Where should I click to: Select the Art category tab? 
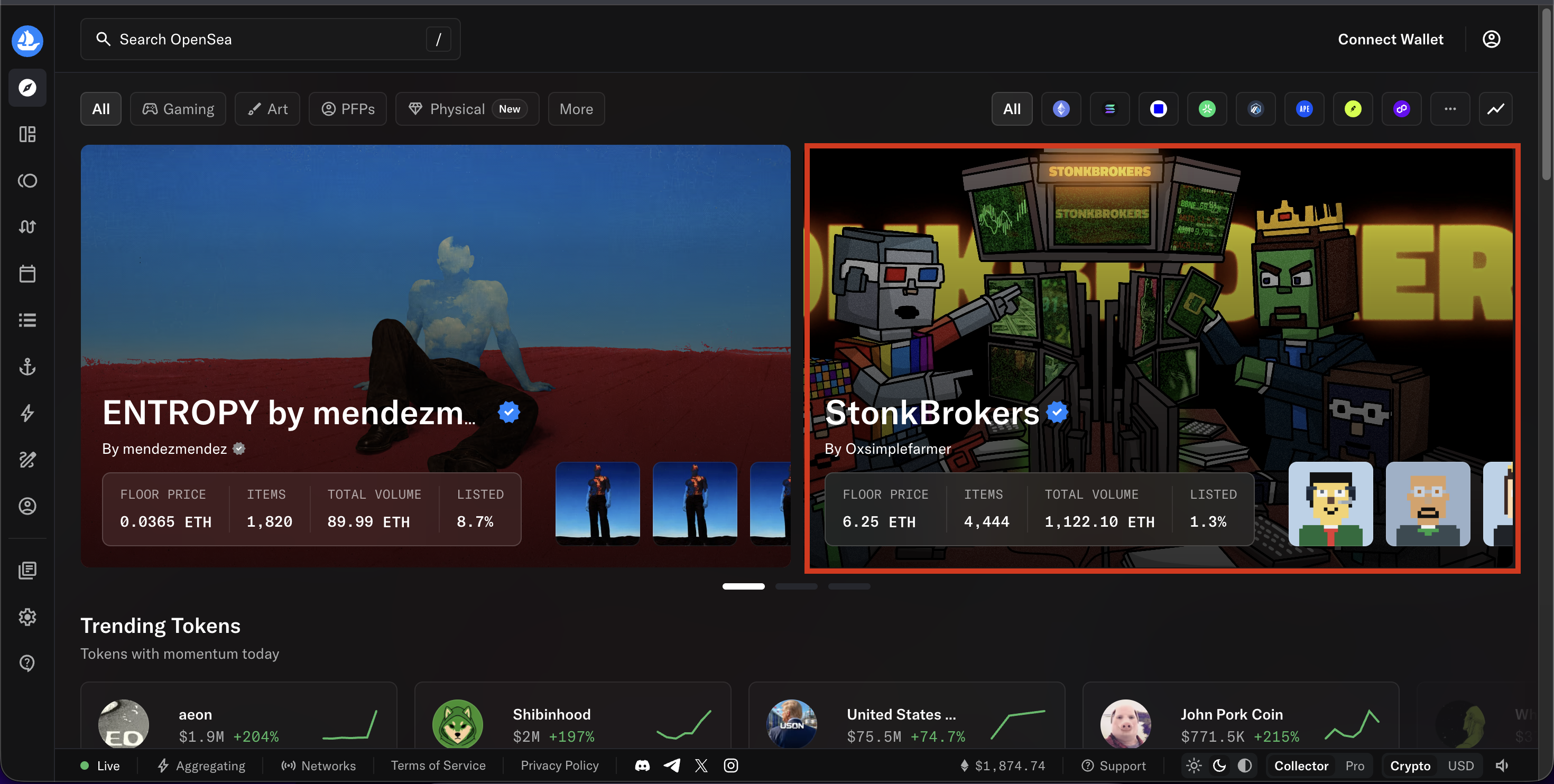point(267,108)
